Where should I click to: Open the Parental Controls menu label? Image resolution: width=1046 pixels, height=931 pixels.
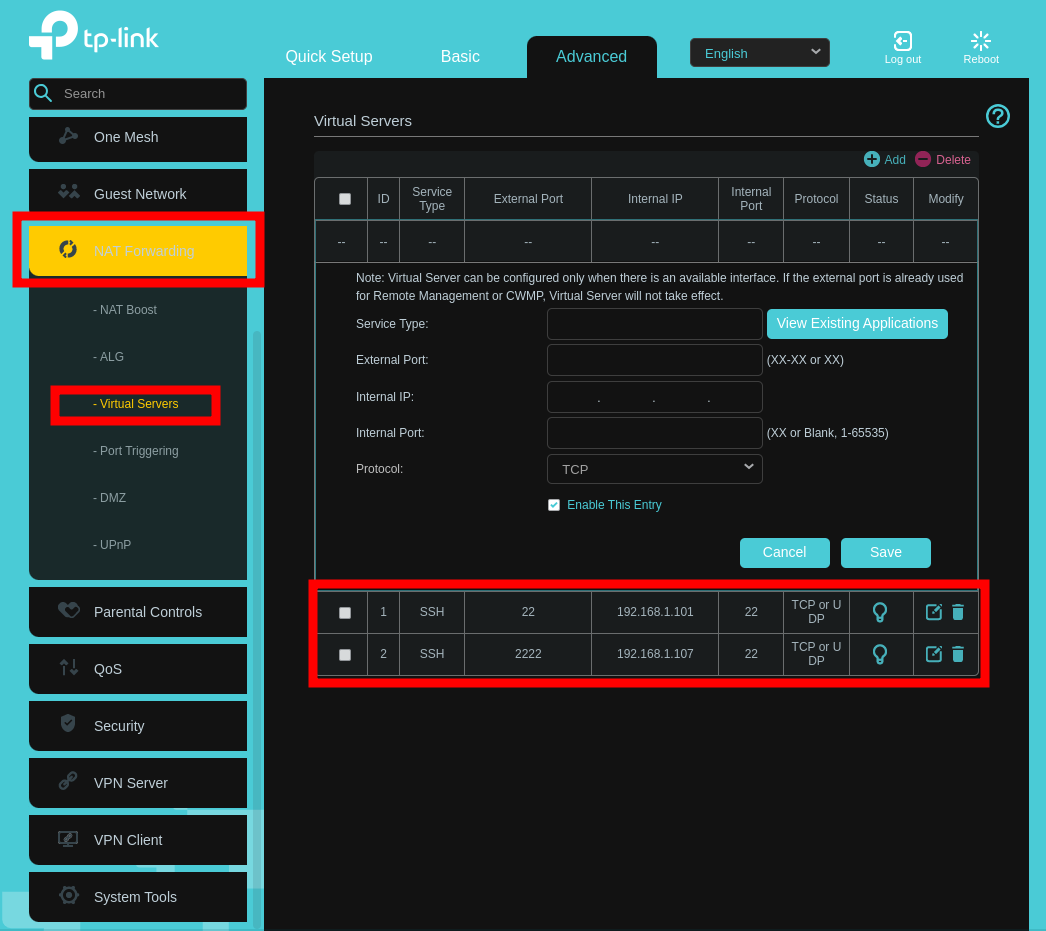click(x=147, y=612)
